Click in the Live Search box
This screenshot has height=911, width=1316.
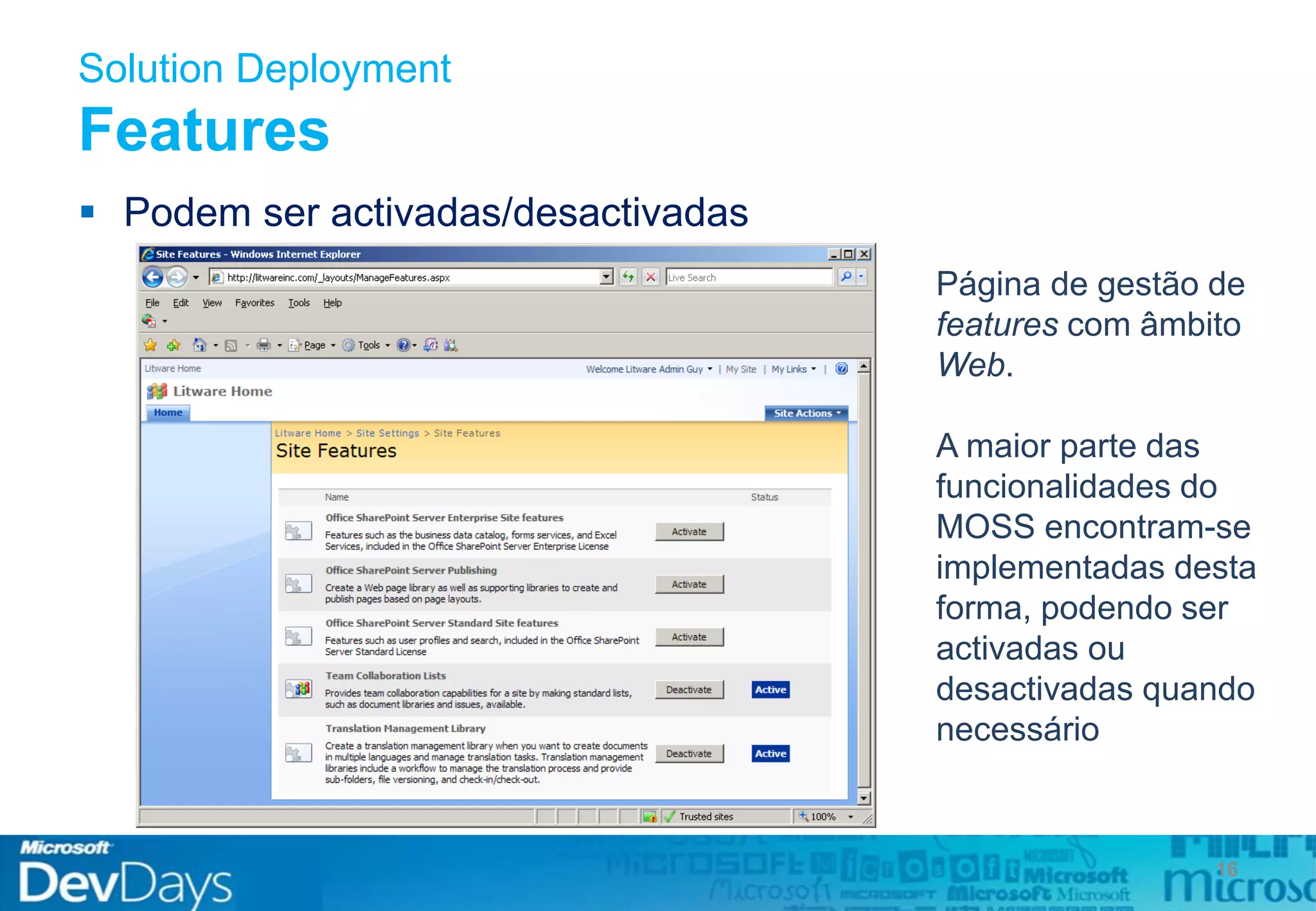coord(749,278)
